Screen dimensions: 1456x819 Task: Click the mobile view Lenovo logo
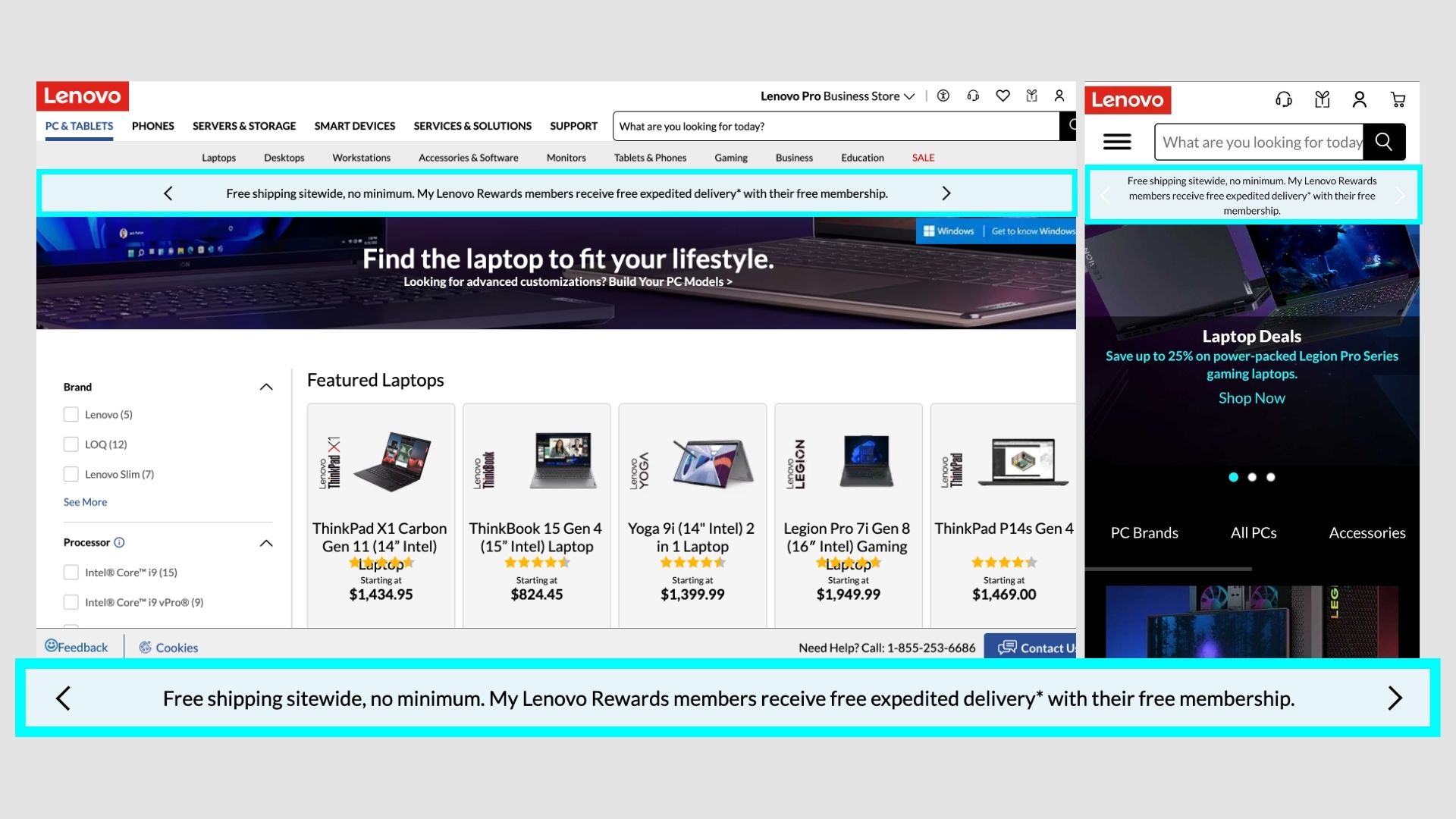click(x=1128, y=100)
